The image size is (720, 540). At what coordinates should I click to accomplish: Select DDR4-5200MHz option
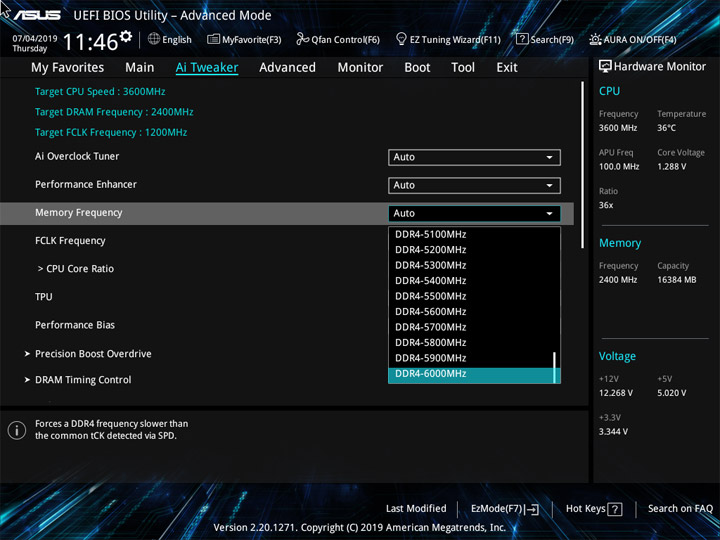tap(471, 250)
